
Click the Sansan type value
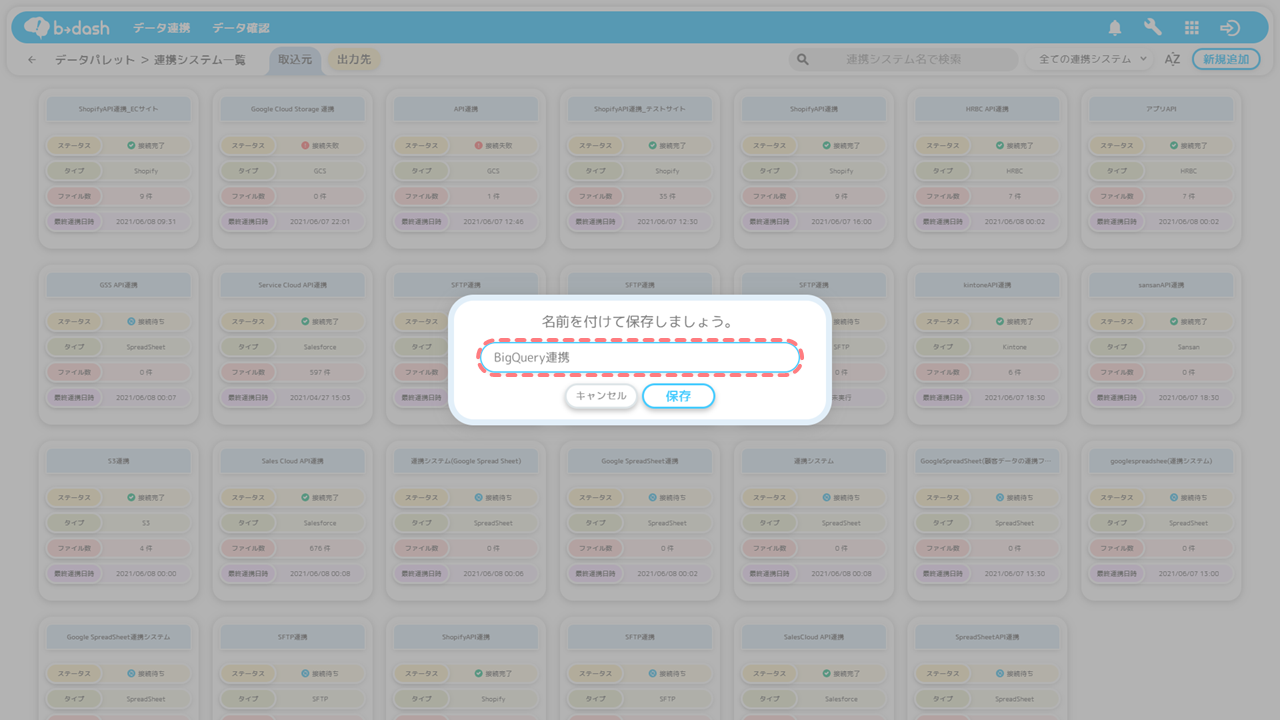click(x=1188, y=347)
